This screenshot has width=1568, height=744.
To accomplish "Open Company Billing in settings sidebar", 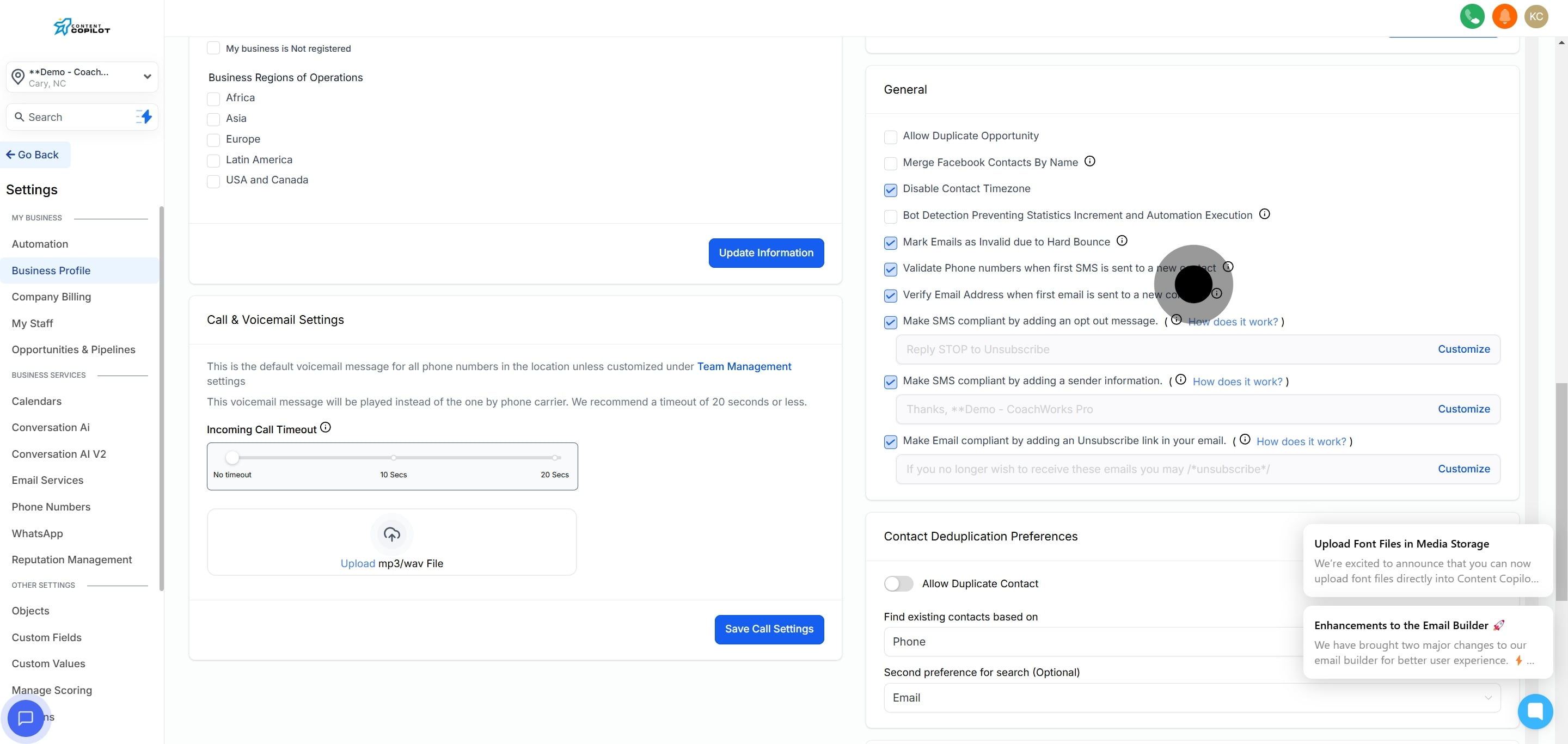I will click(x=51, y=297).
